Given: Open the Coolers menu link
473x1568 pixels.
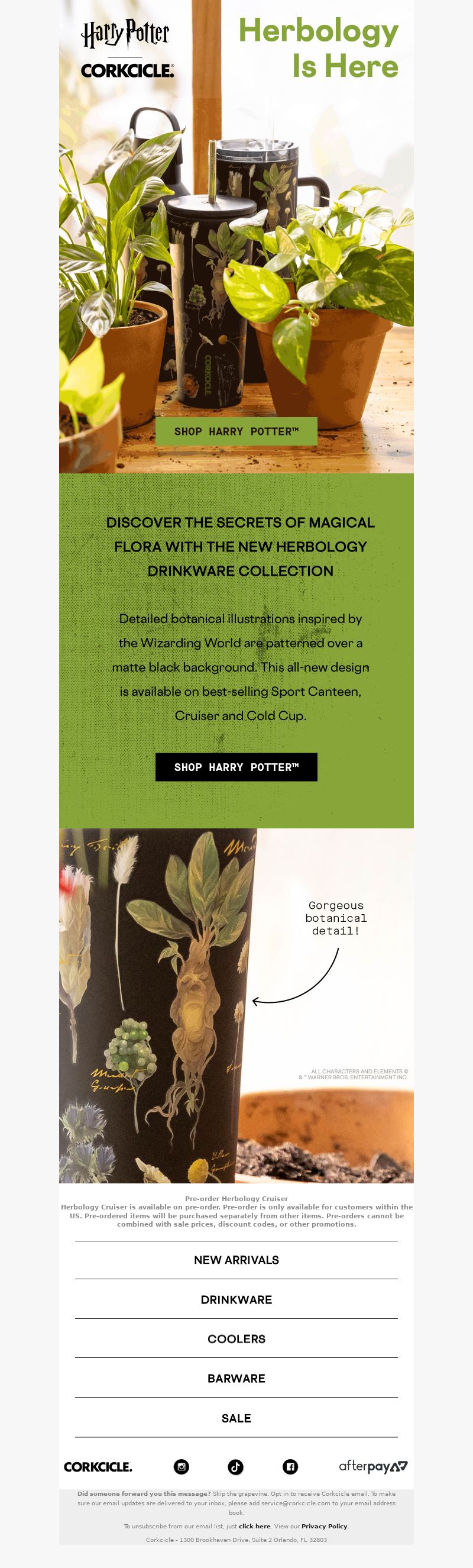Looking at the screenshot, I should coord(237,1339).
